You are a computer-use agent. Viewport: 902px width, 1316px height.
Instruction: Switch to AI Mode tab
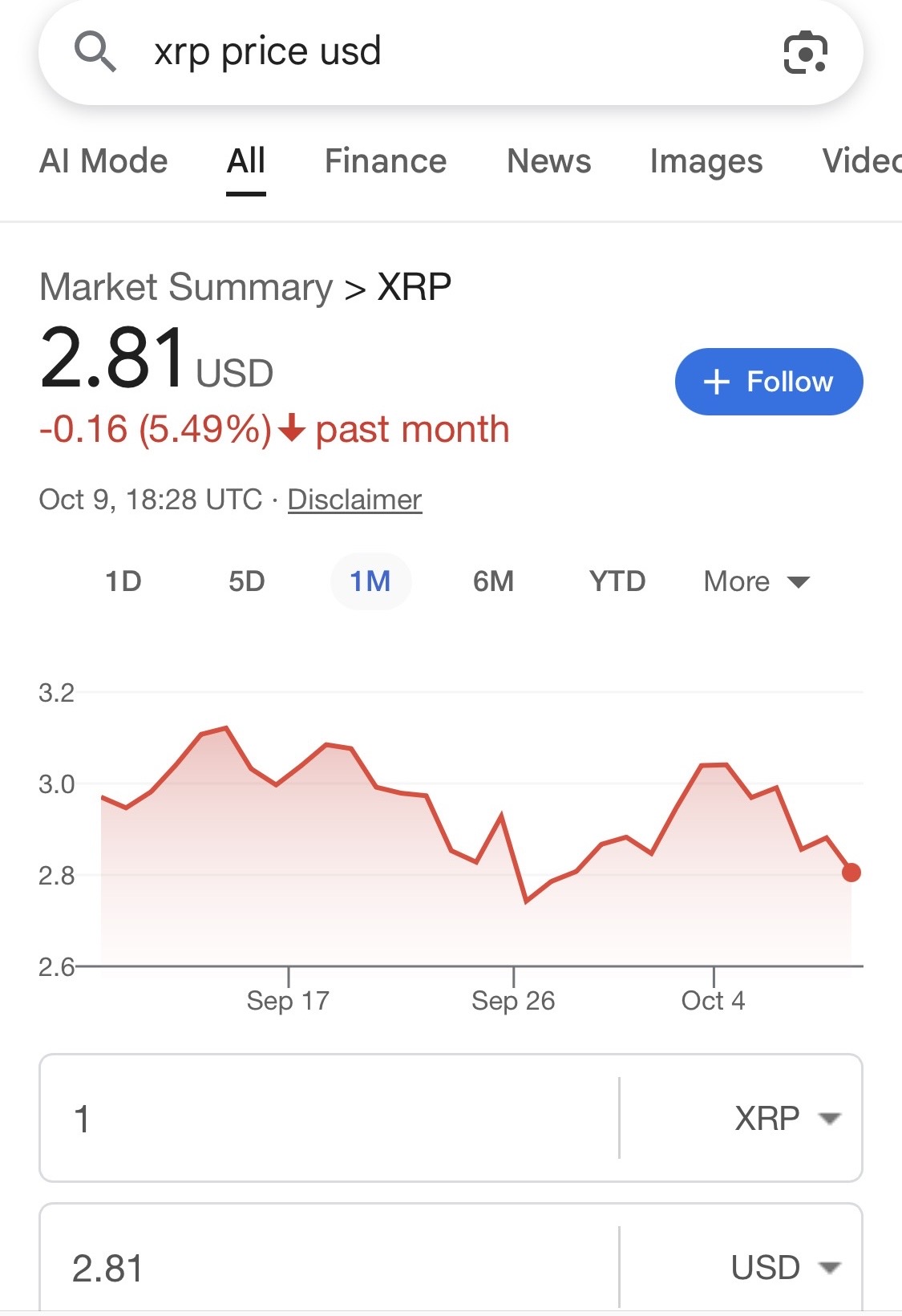[x=103, y=161]
